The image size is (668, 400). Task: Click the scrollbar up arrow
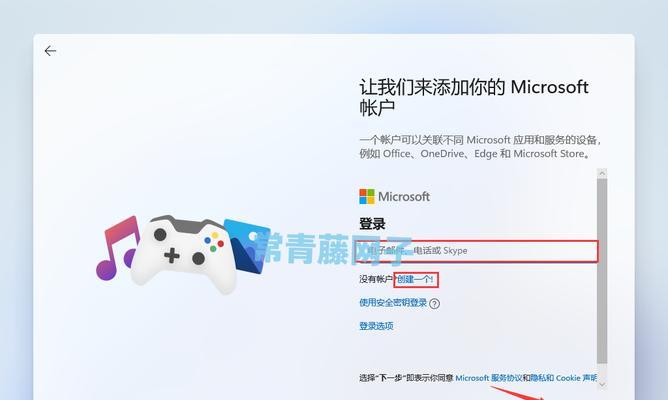(x=602, y=173)
